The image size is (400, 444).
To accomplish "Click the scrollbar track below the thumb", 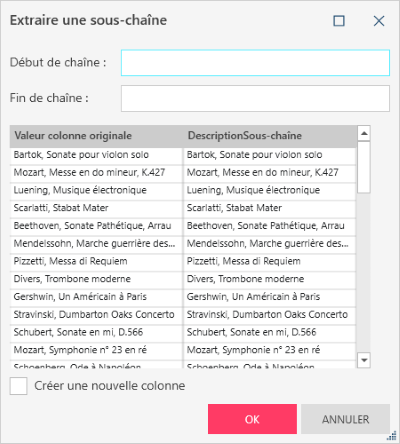I will pos(364,273).
